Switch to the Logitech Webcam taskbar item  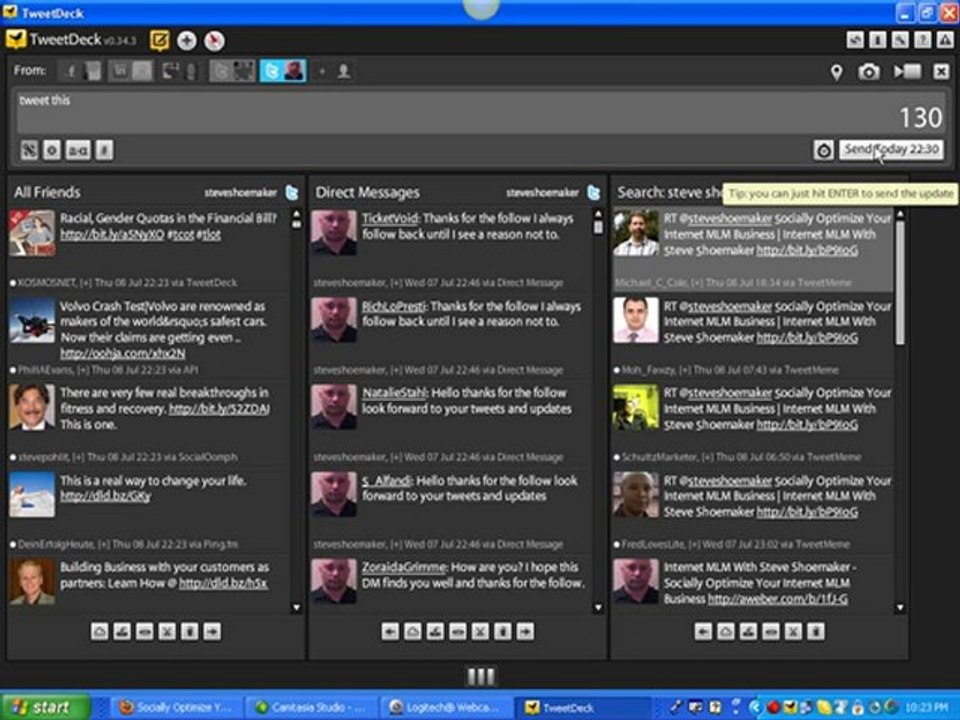tap(446, 708)
